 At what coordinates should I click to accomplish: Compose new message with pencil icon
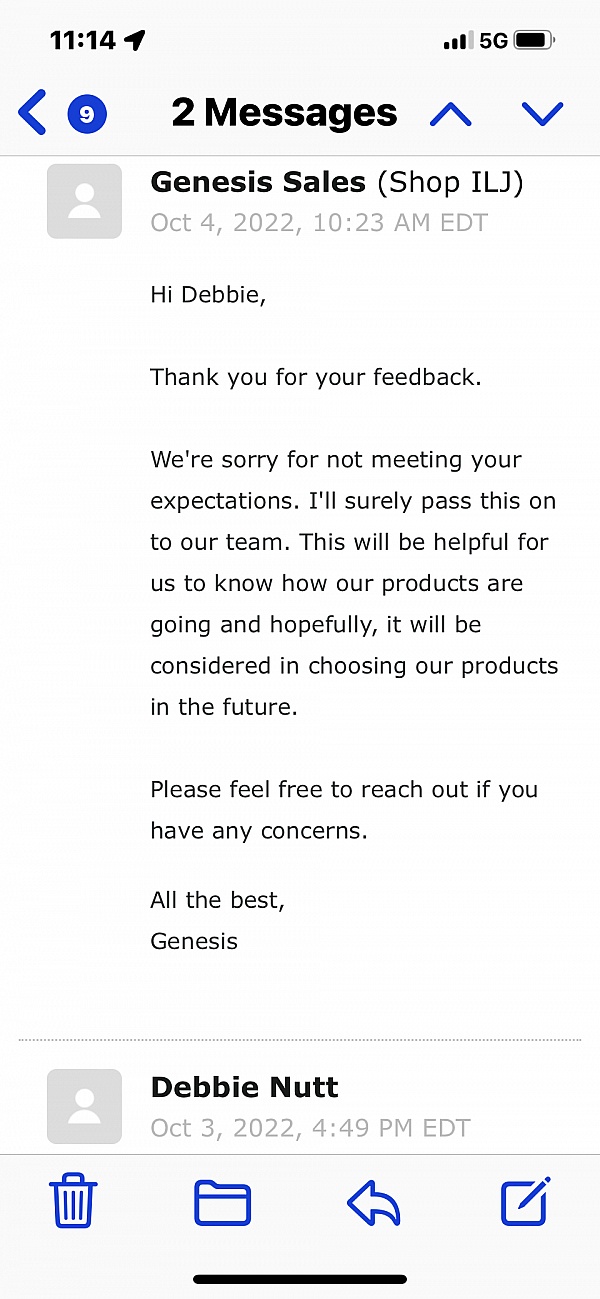(x=526, y=1202)
